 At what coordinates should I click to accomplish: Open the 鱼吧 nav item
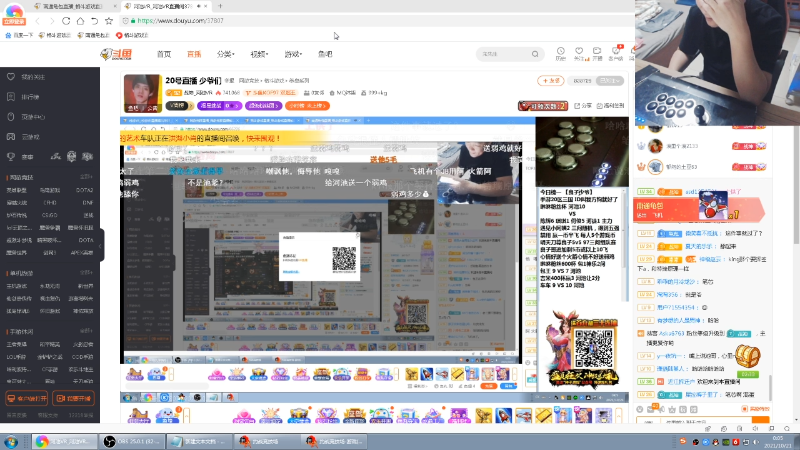[x=325, y=54]
